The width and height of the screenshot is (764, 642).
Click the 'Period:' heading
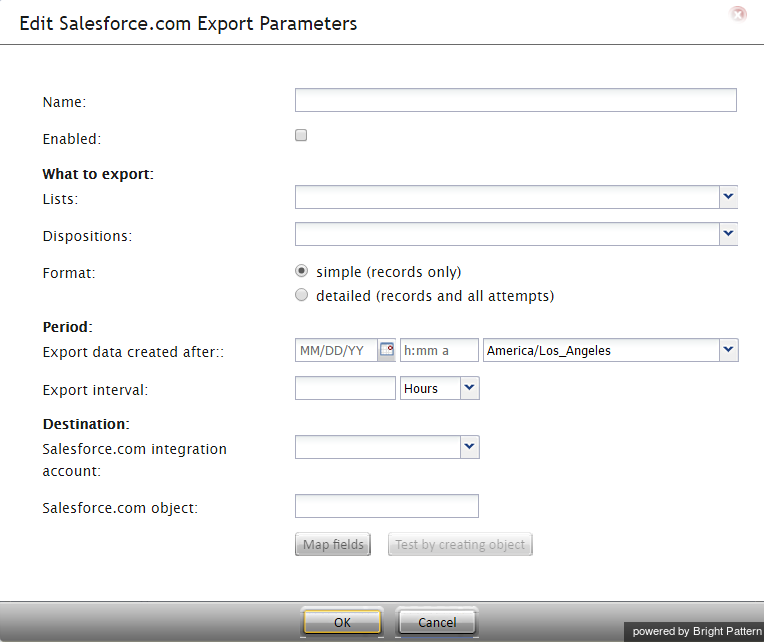click(68, 327)
